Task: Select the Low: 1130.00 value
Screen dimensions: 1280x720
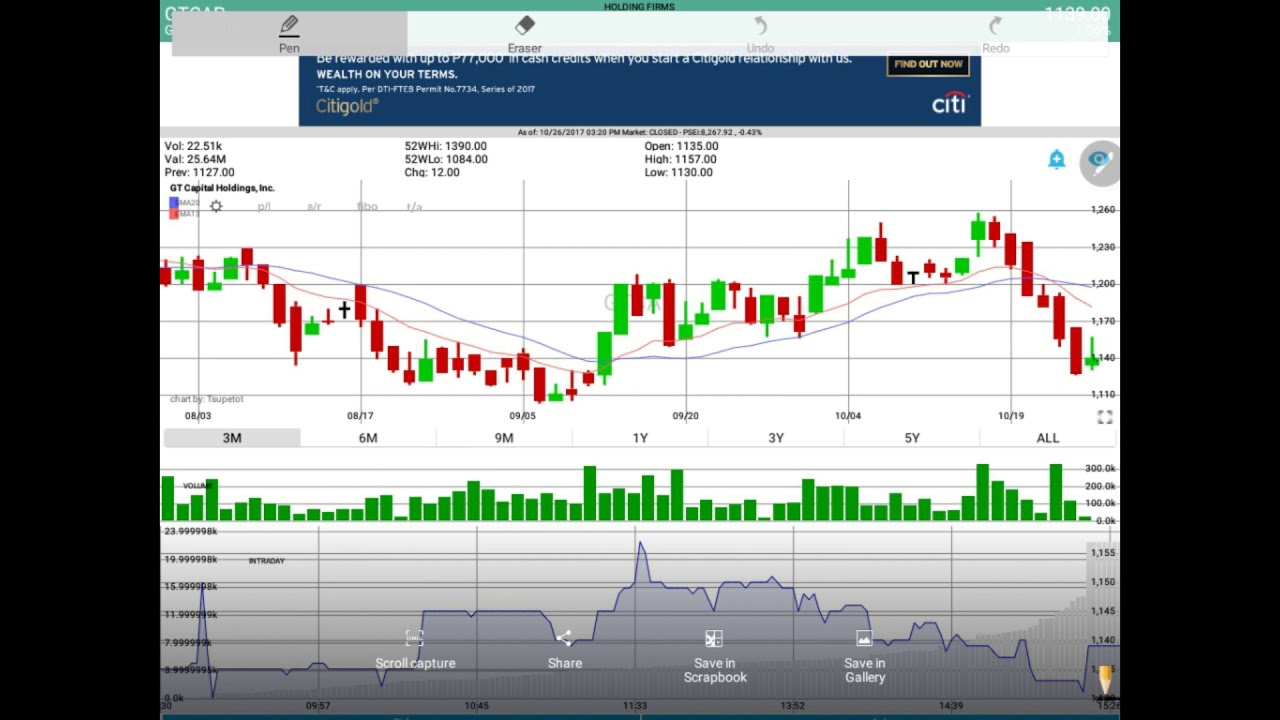Action: point(678,172)
